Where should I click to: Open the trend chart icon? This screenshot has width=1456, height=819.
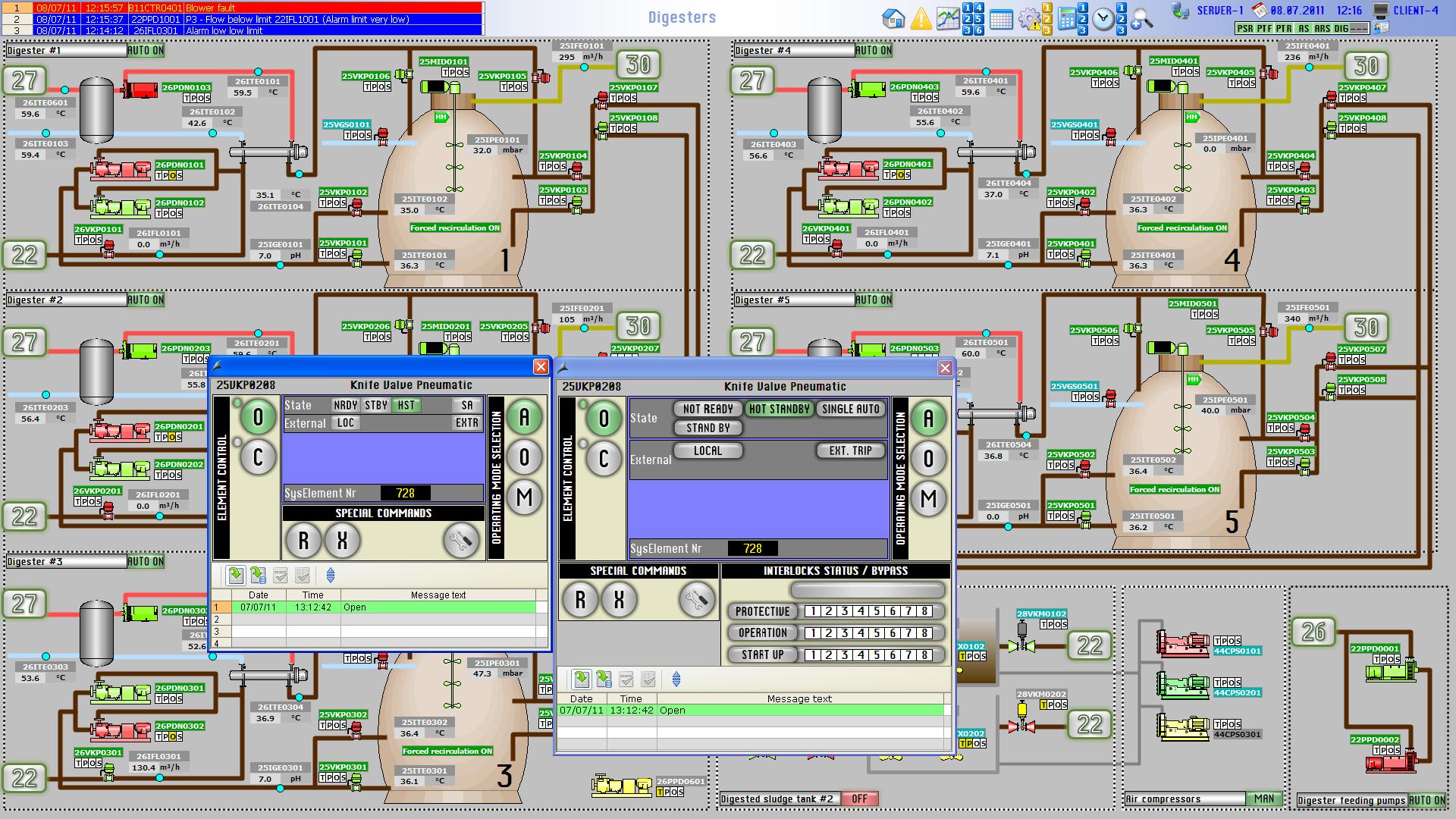(948, 18)
